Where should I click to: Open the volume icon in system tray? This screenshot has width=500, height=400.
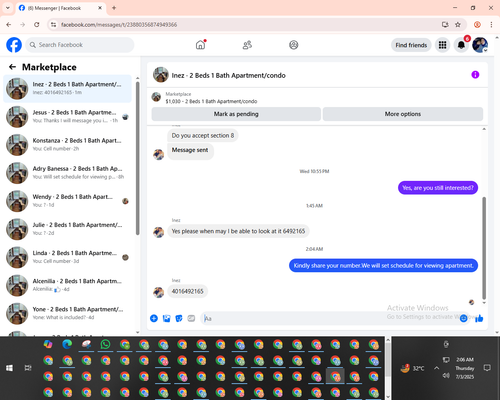(446, 376)
